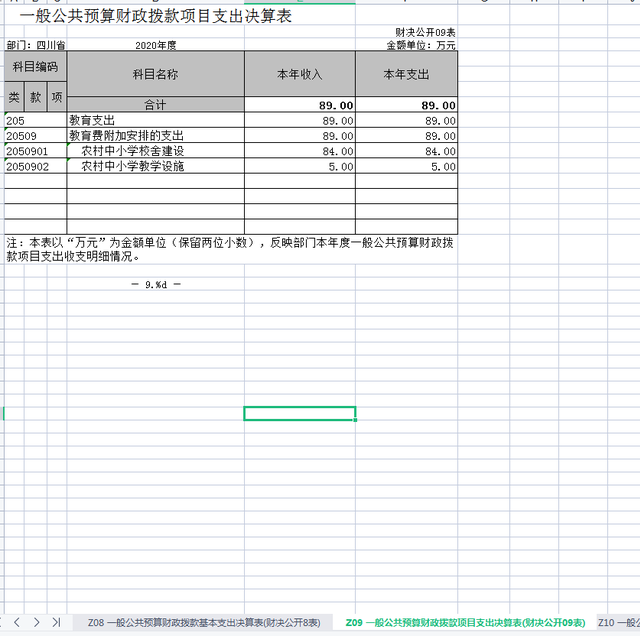This screenshot has width=640, height=636.
Task: Select the 部门:四川省 cell
Action: (x=35, y=45)
